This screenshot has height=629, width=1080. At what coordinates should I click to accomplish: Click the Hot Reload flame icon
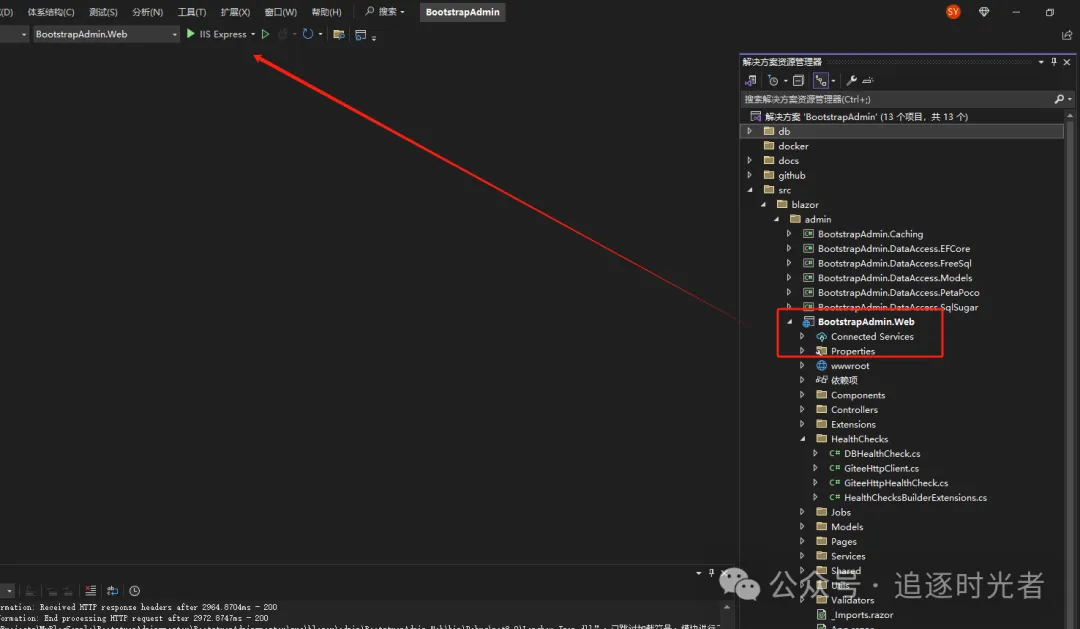(283, 34)
